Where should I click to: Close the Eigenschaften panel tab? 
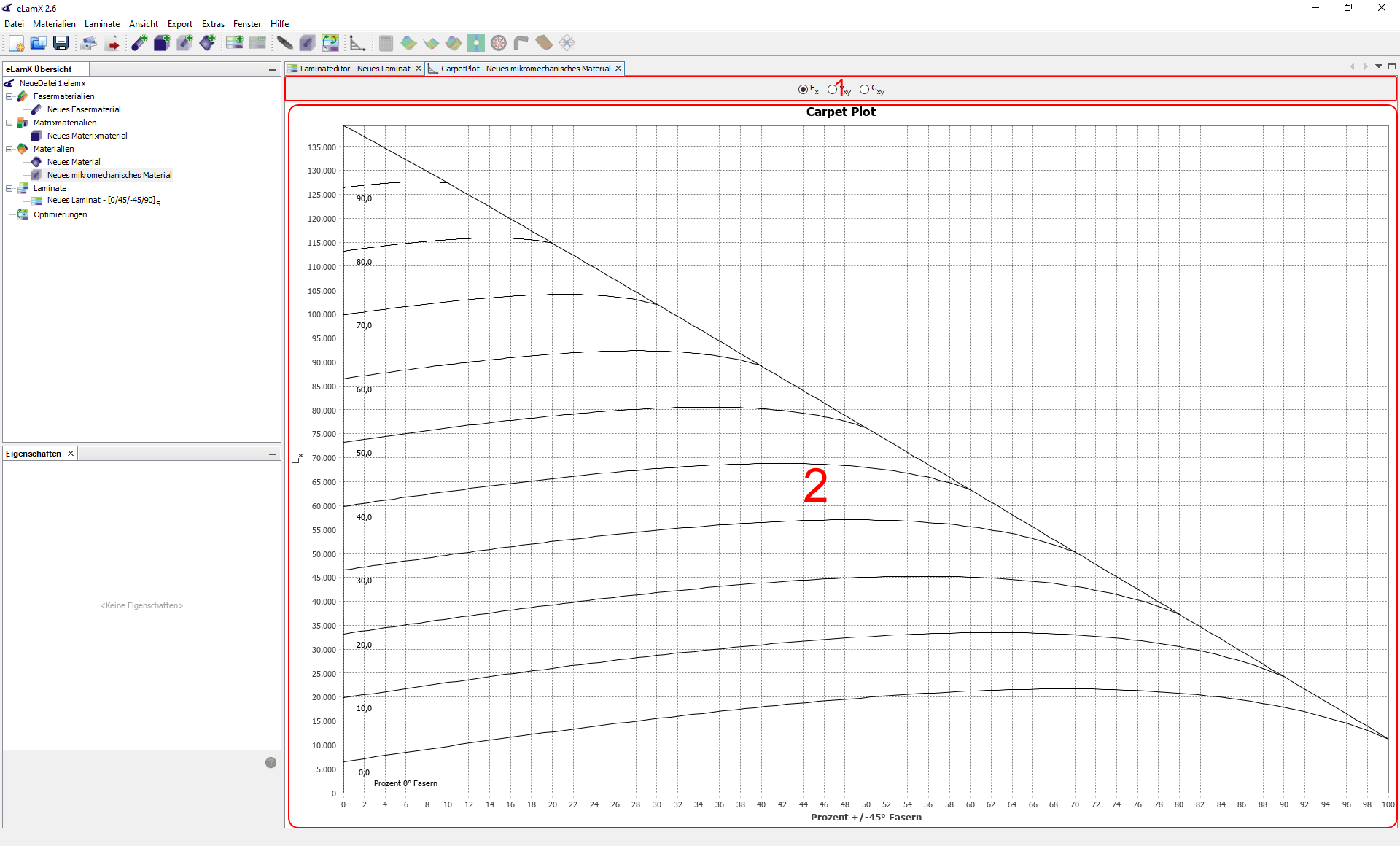pos(71,454)
